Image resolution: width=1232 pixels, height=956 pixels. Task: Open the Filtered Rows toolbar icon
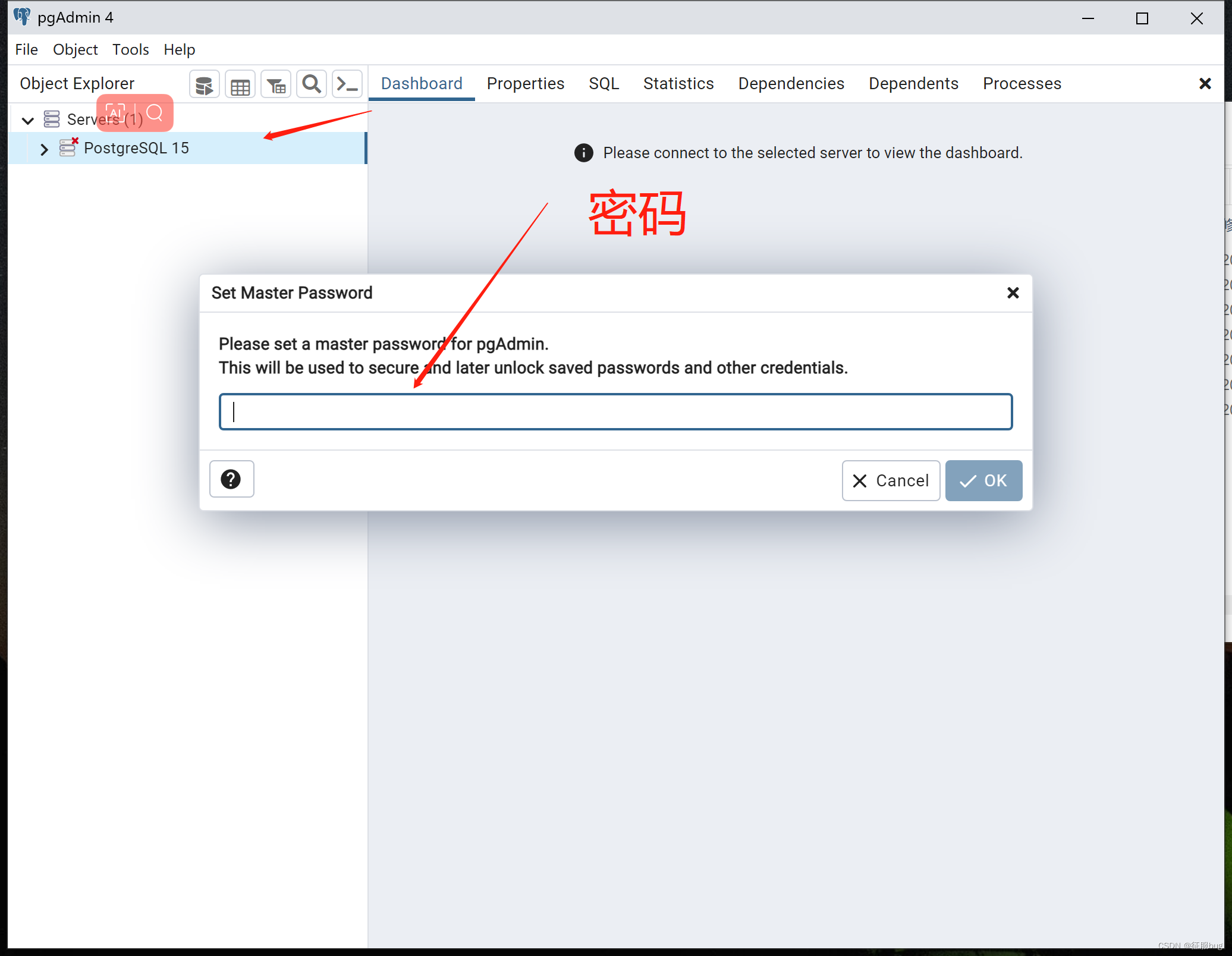(276, 85)
